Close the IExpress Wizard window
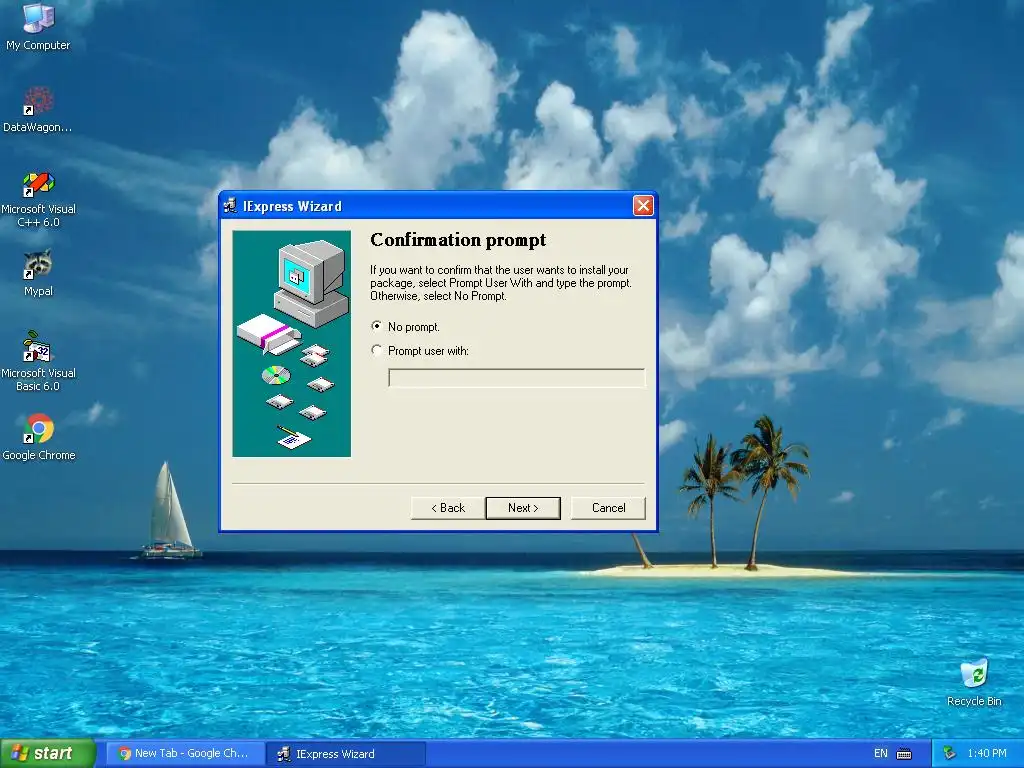 643,206
